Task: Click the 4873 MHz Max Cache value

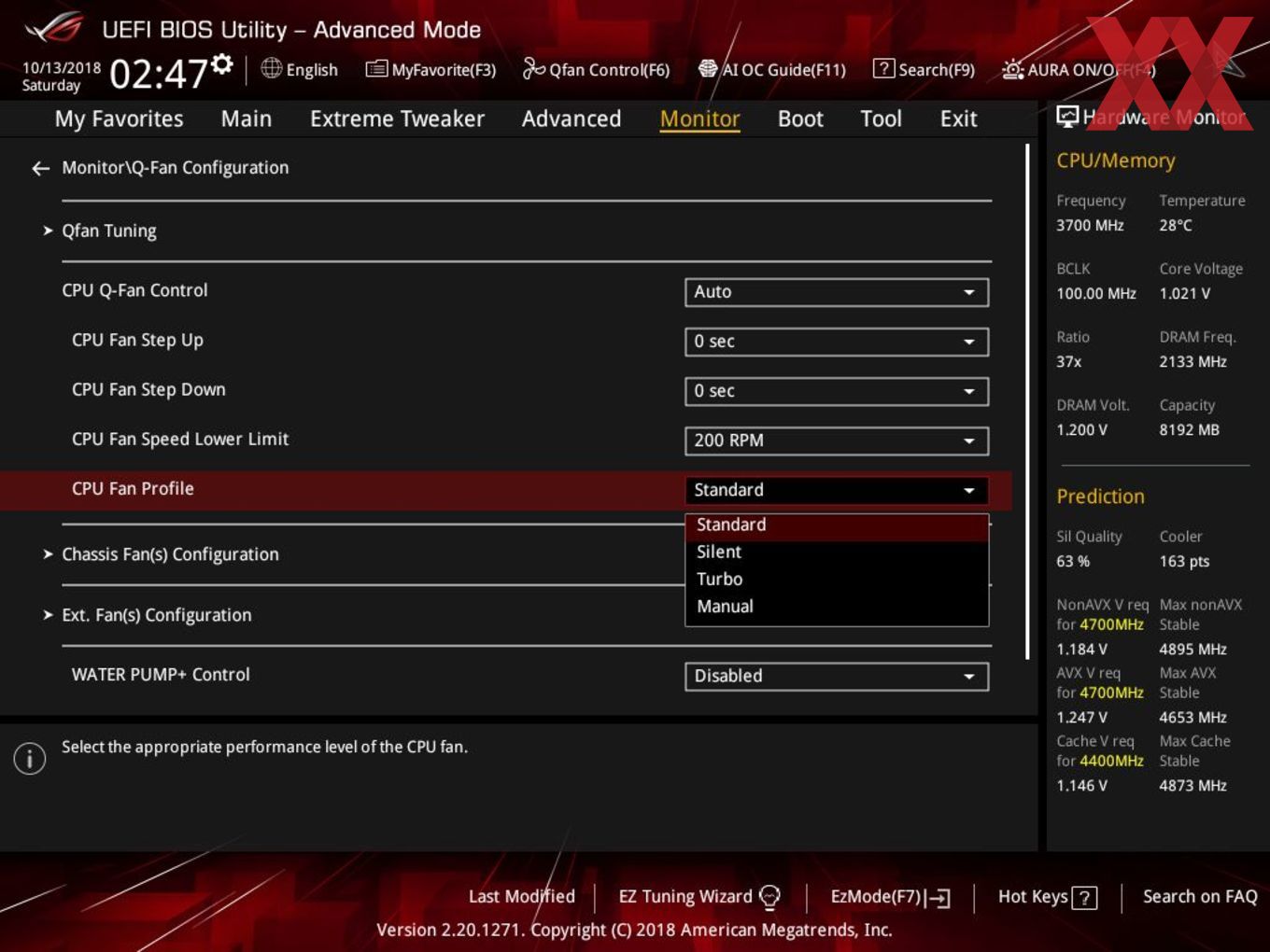Action: click(x=1192, y=786)
